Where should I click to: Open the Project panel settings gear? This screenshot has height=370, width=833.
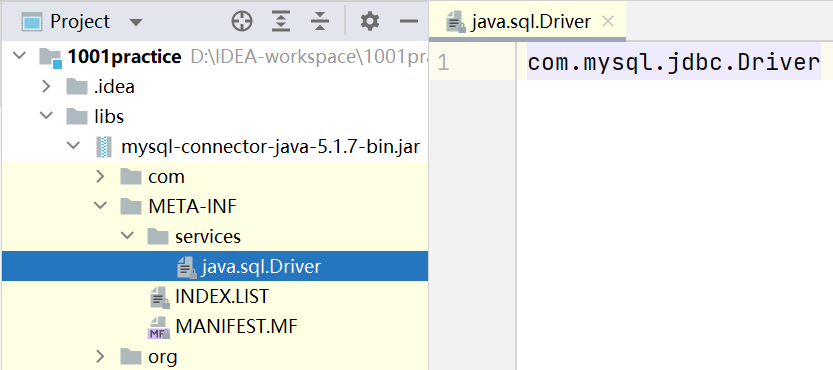(x=370, y=21)
